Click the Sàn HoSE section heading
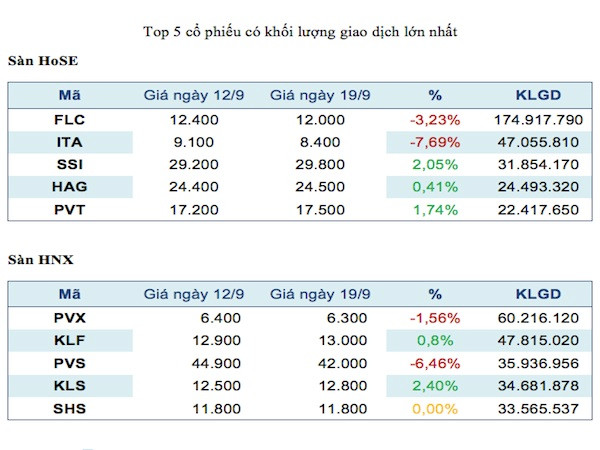The width and height of the screenshot is (600, 450). pyautogui.click(x=43, y=62)
